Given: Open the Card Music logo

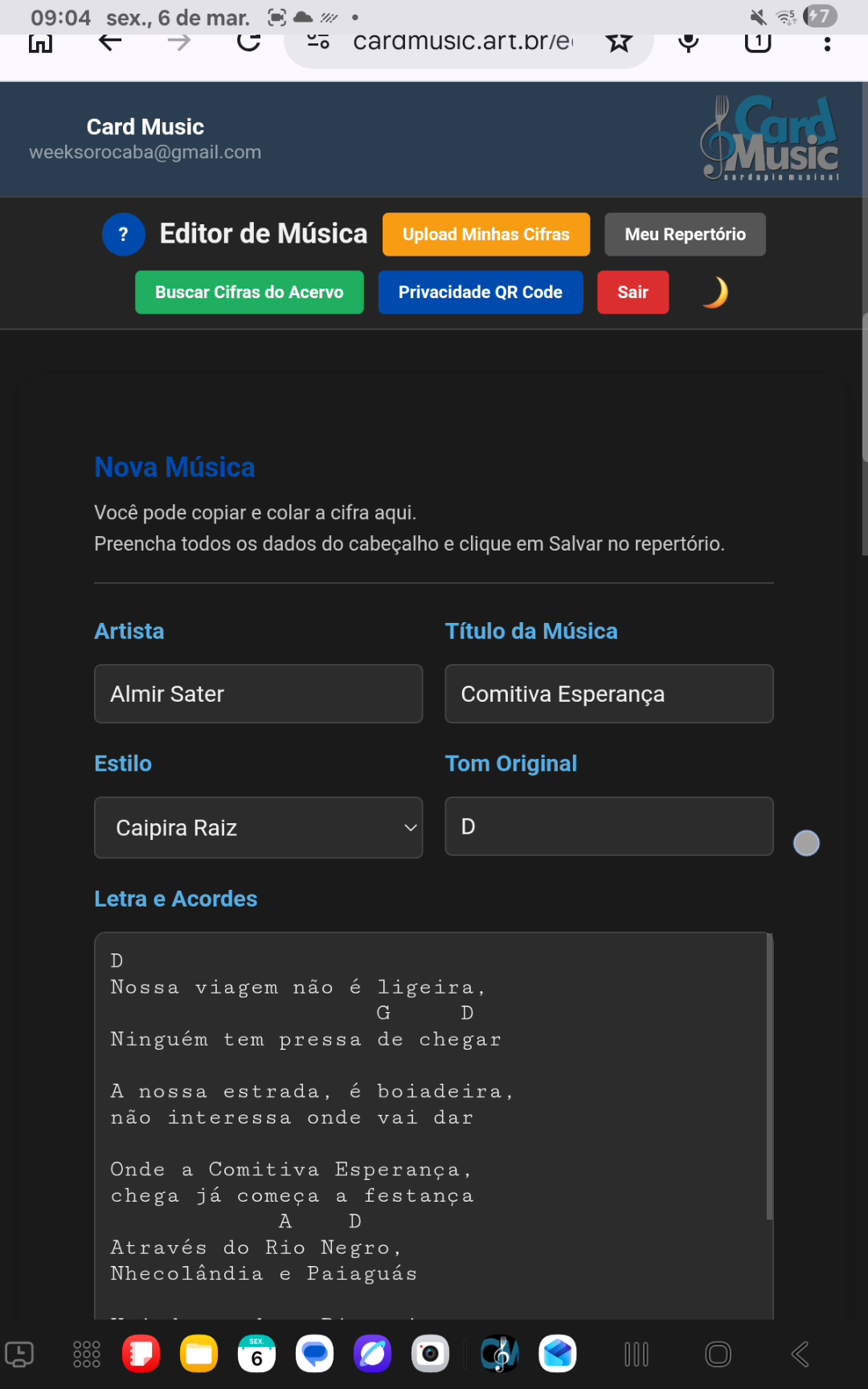Looking at the screenshot, I should [x=769, y=138].
